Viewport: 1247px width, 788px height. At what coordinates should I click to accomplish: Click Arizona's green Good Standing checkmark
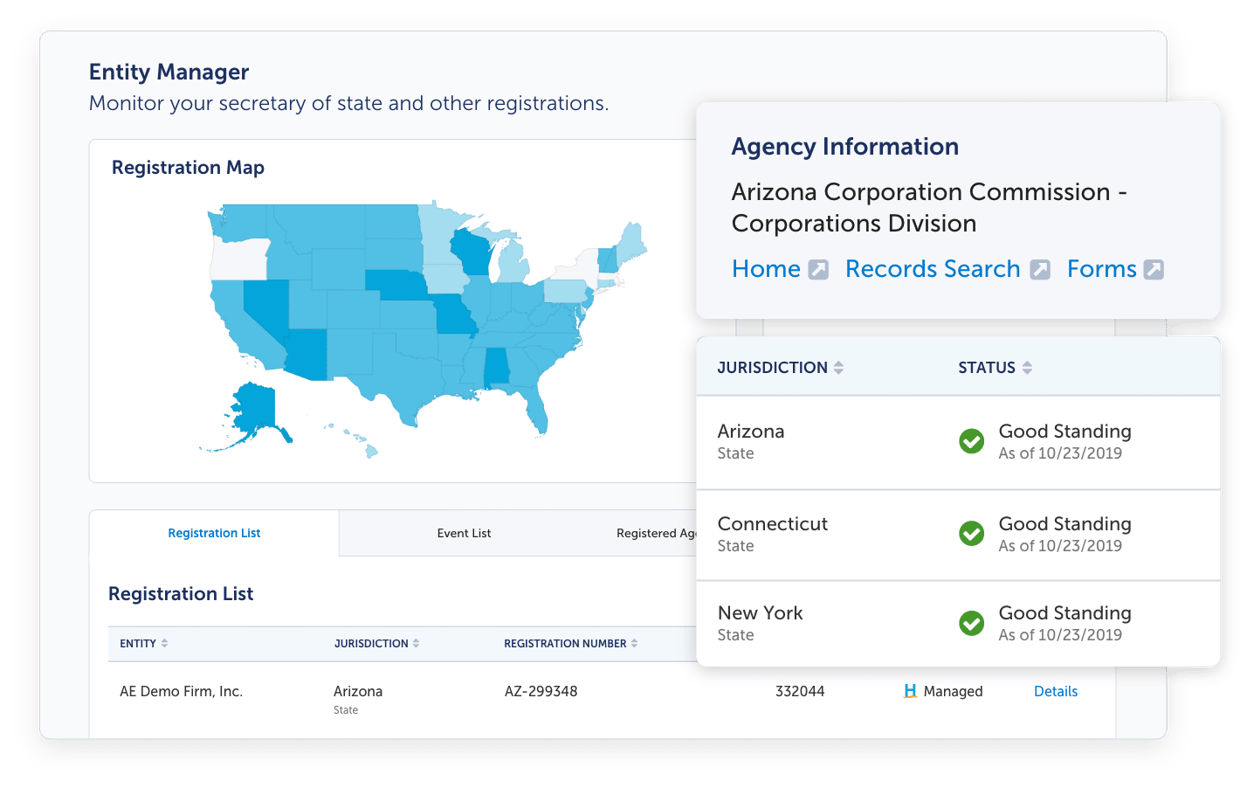[x=971, y=441]
